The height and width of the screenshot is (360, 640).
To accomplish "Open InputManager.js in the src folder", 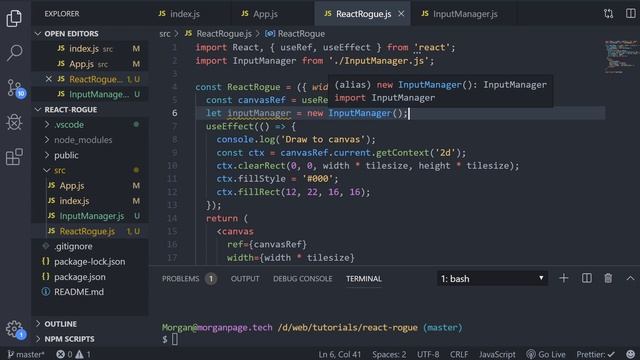I will [x=90, y=216].
